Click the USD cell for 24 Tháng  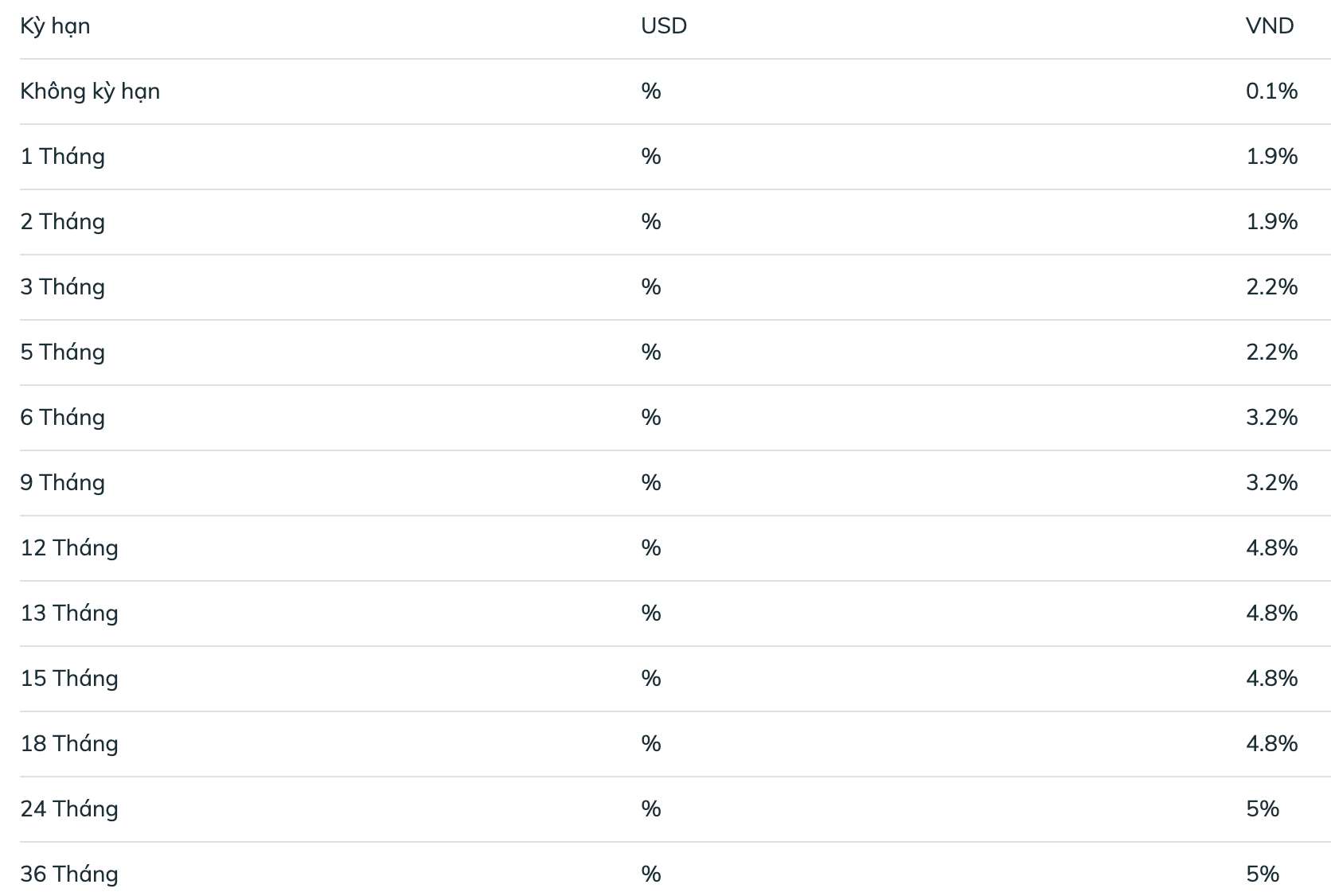point(651,809)
